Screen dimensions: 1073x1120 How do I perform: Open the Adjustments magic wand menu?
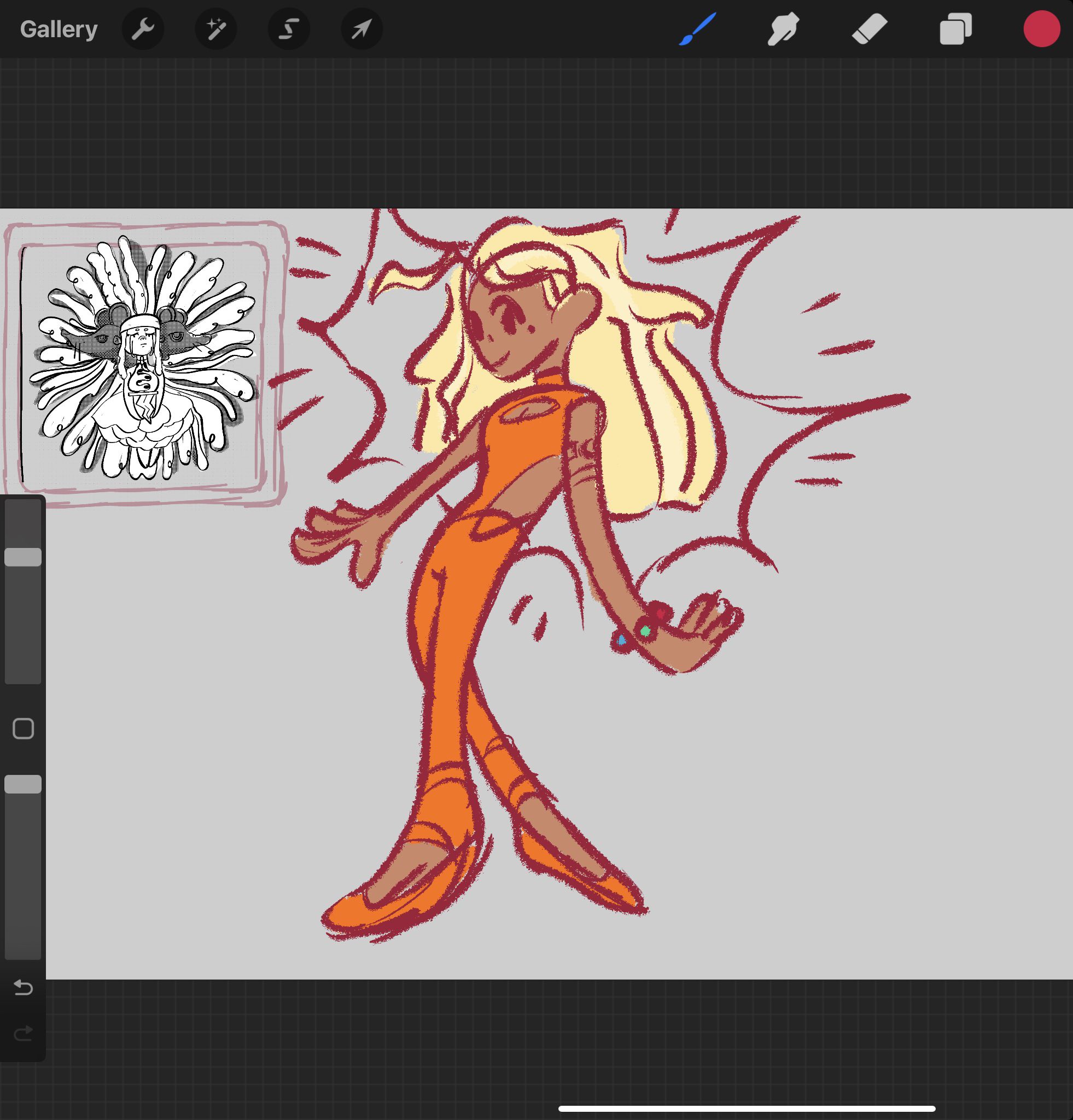[216, 29]
